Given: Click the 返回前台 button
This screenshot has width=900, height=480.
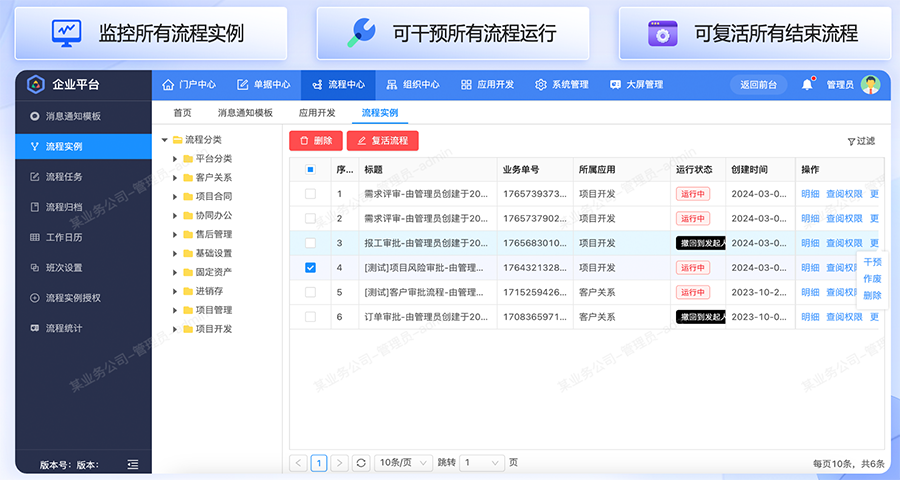Looking at the screenshot, I should [x=759, y=85].
